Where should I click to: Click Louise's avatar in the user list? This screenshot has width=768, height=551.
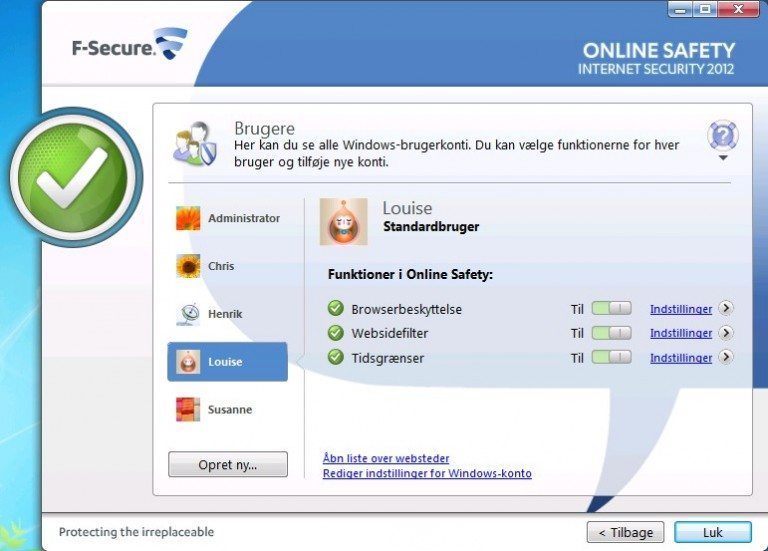coord(188,362)
